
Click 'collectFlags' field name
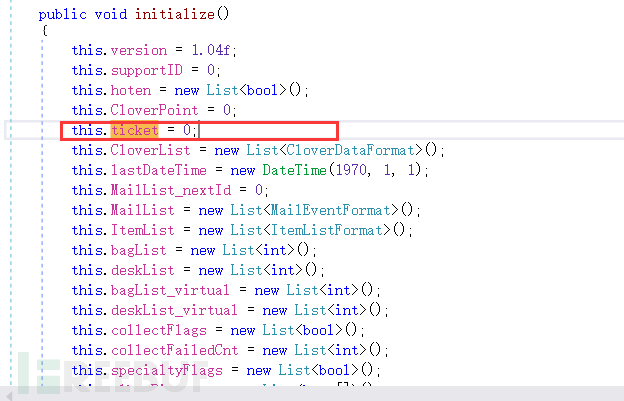tap(158, 330)
